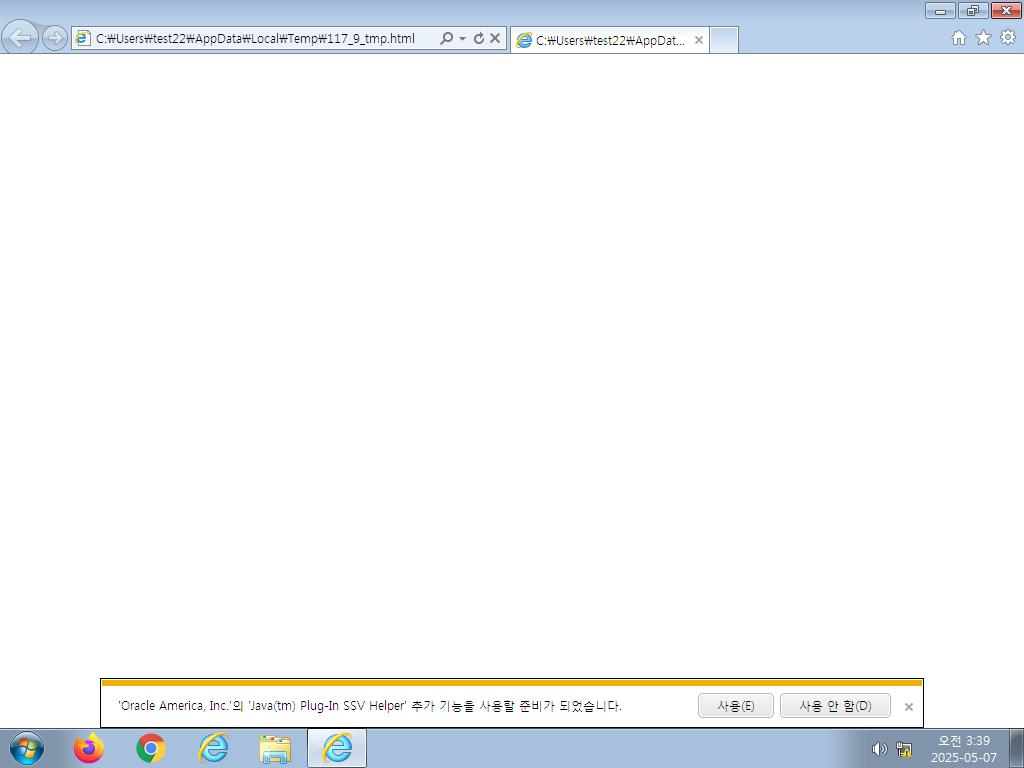This screenshot has height=768, width=1024.
Task: Minimize the Internet Explorer window
Action: (x=940, y=10)
